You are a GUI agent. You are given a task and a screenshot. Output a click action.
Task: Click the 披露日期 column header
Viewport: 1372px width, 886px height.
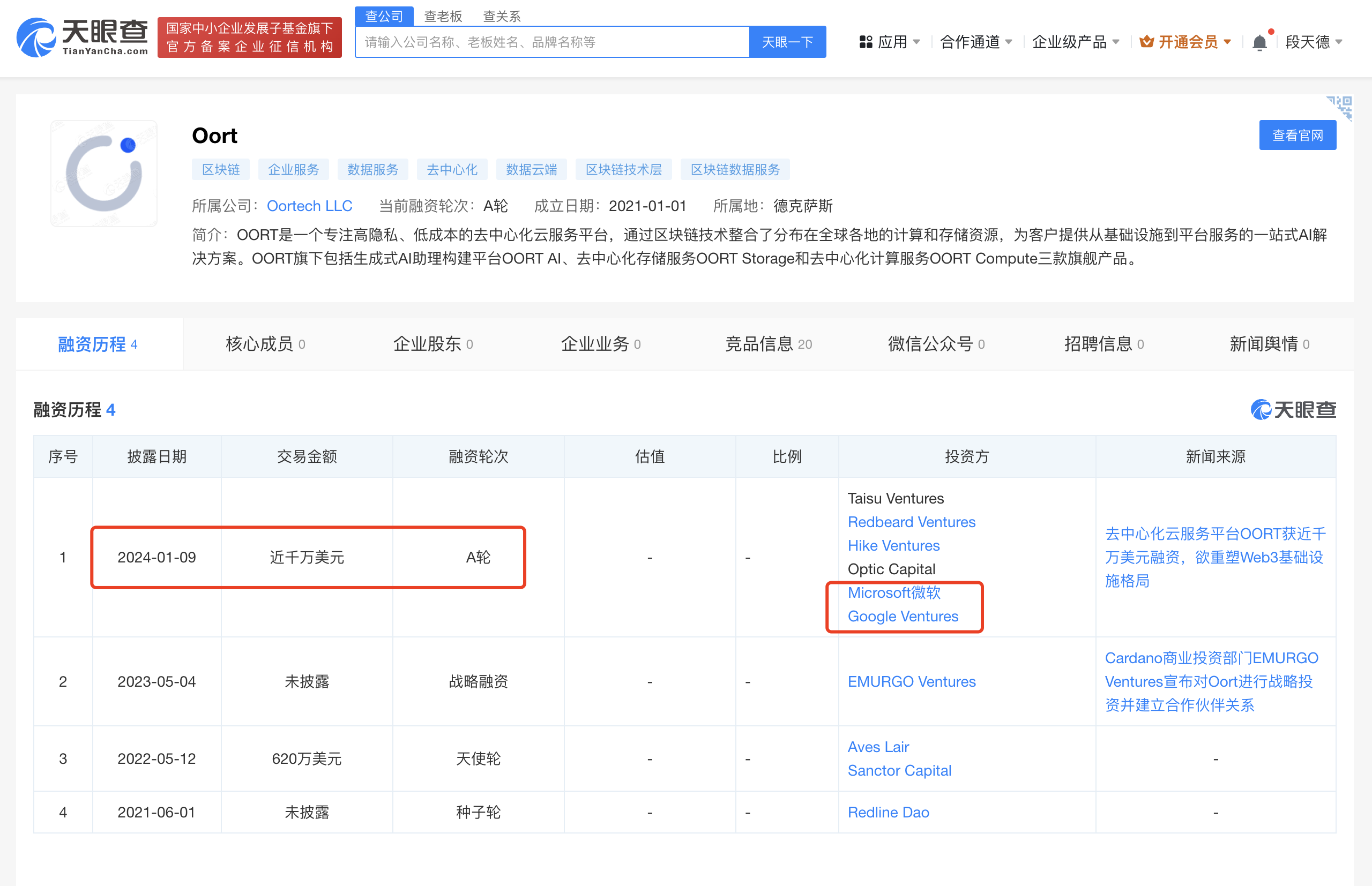click(156, 457)
